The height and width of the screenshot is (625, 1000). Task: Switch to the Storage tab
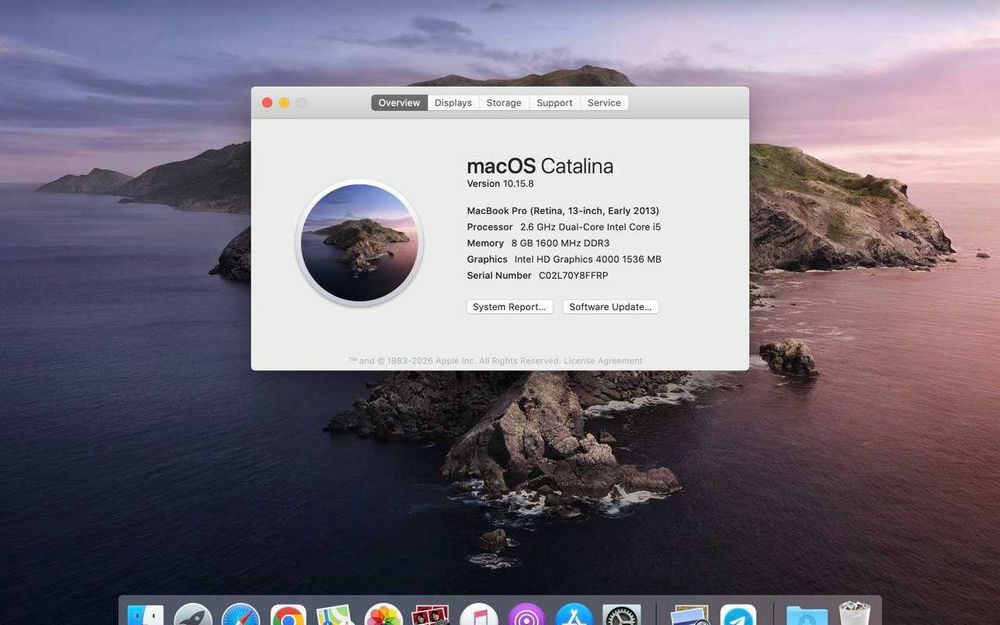[504, 103]
